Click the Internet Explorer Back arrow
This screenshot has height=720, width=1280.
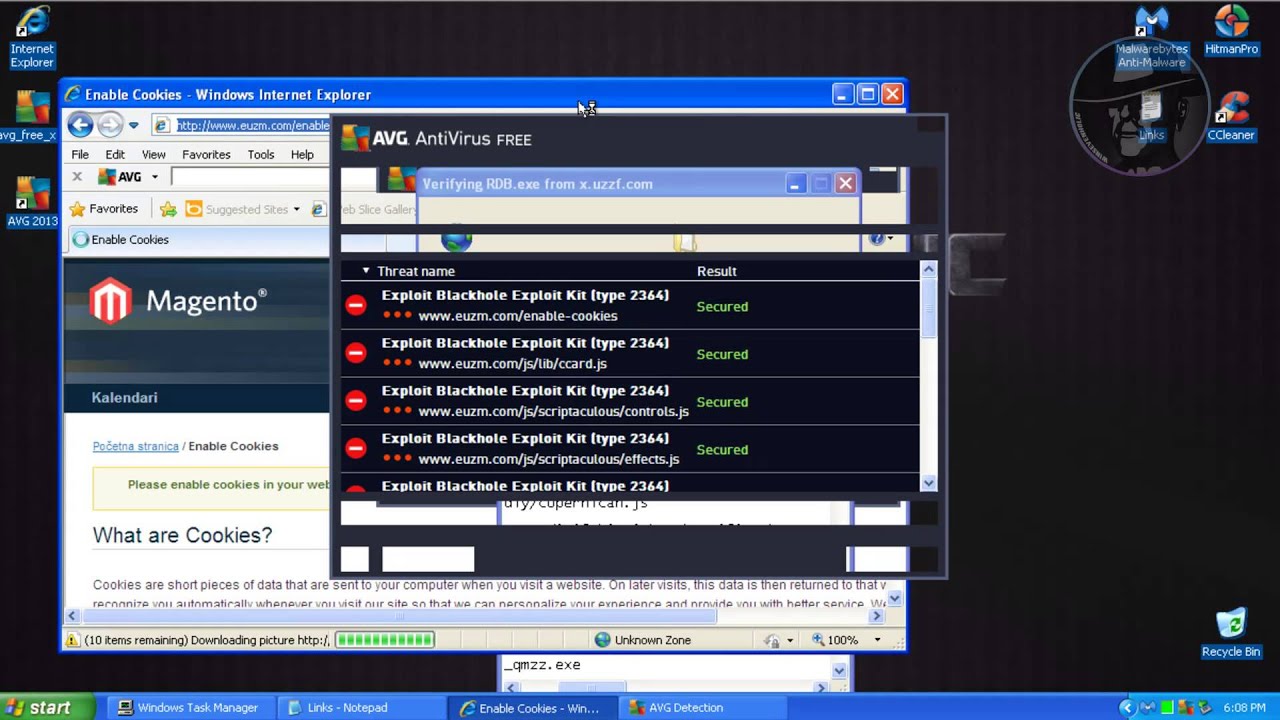tap(80, 125)
